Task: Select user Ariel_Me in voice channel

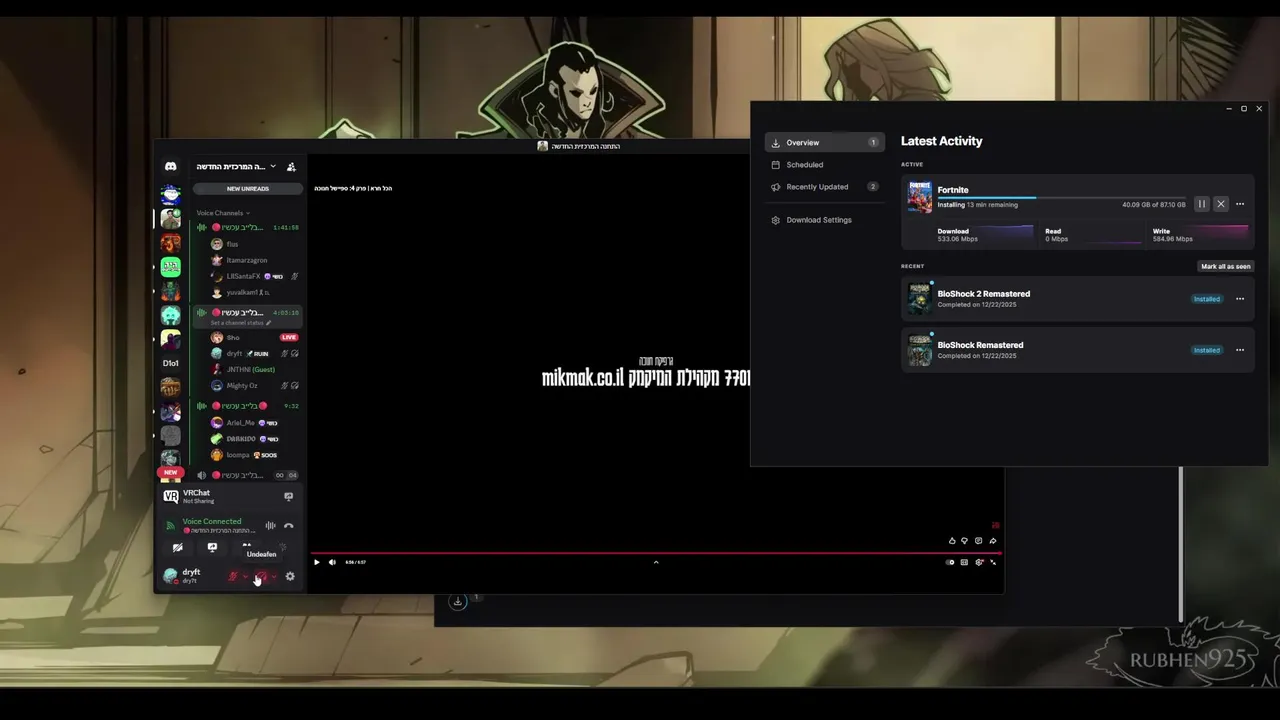Action: point(248,423)
